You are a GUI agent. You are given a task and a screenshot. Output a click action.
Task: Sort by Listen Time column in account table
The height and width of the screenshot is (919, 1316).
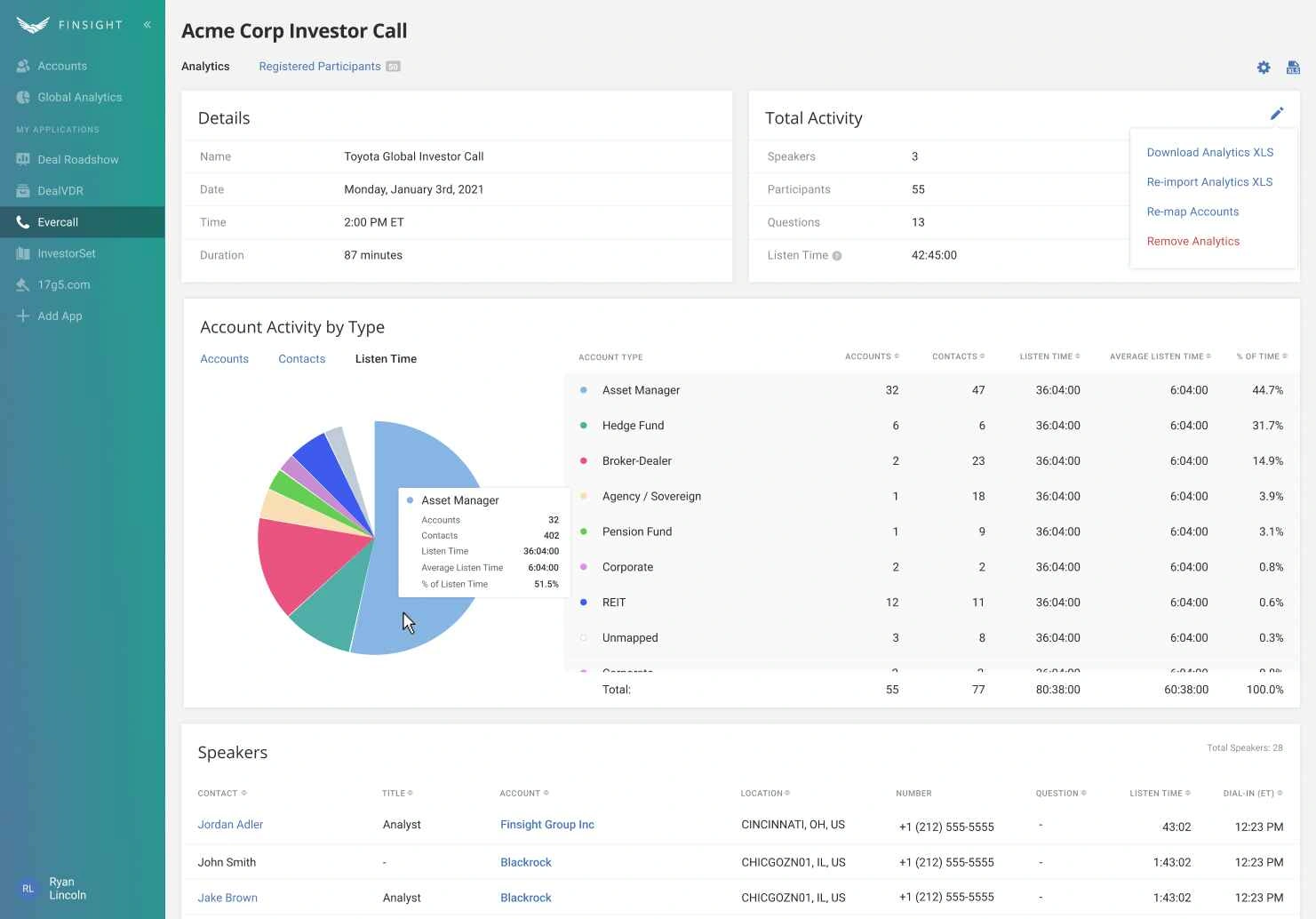[x=1049, y=356]
